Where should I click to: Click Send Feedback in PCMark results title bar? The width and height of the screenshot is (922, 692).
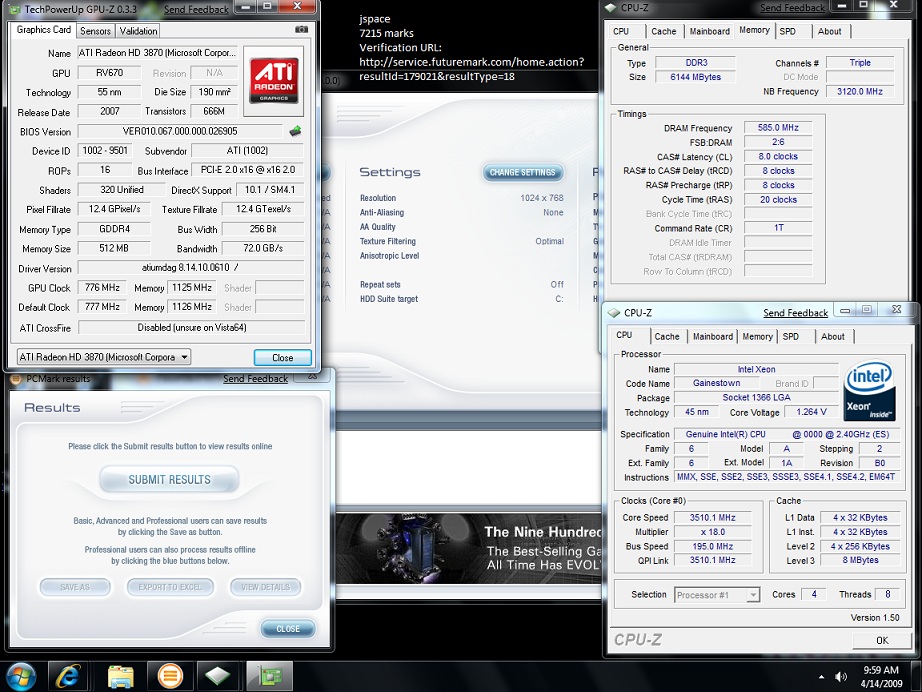coord(255,379)
